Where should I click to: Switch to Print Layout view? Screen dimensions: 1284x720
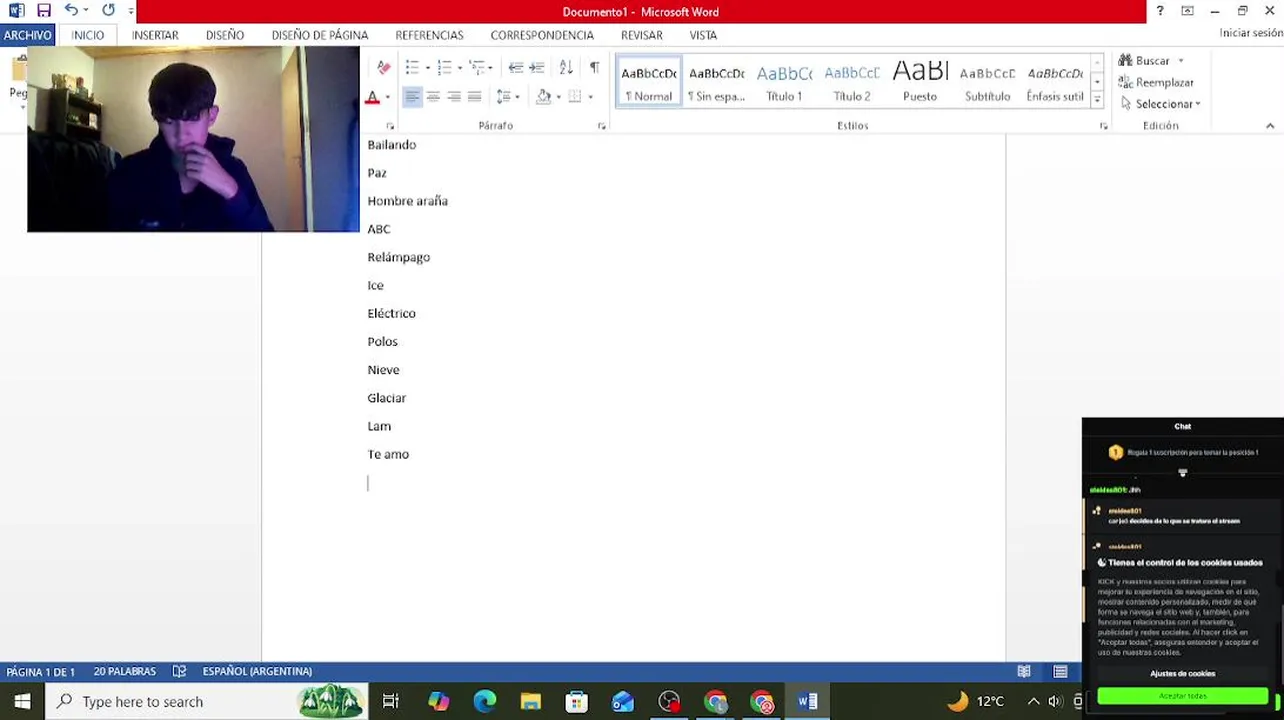pos(1060,672)
